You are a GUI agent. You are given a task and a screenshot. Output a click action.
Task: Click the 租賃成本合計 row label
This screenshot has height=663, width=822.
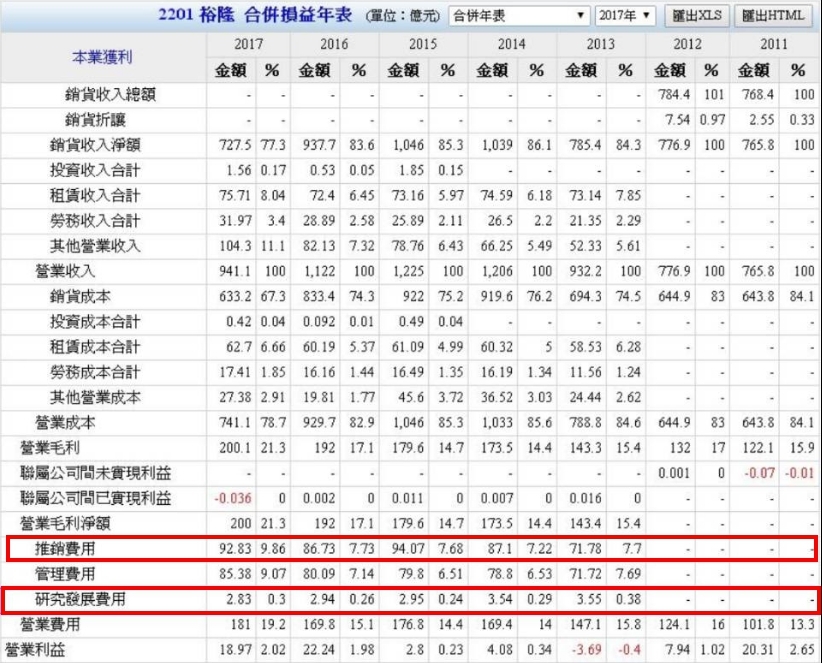click(95, 347)
